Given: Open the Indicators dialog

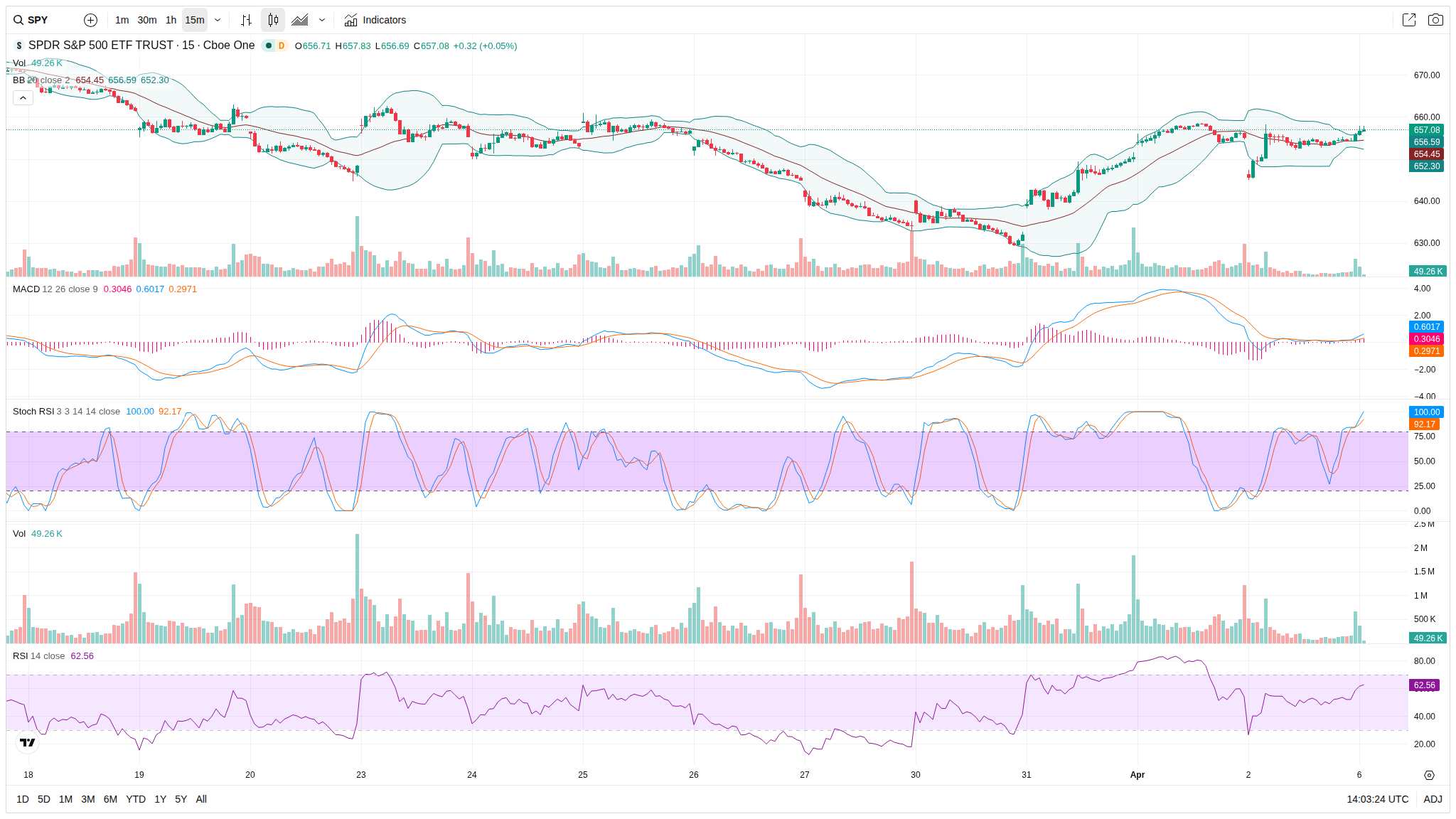Looking at the screenshot, I should pyautogui.click(x=375, y=20).
